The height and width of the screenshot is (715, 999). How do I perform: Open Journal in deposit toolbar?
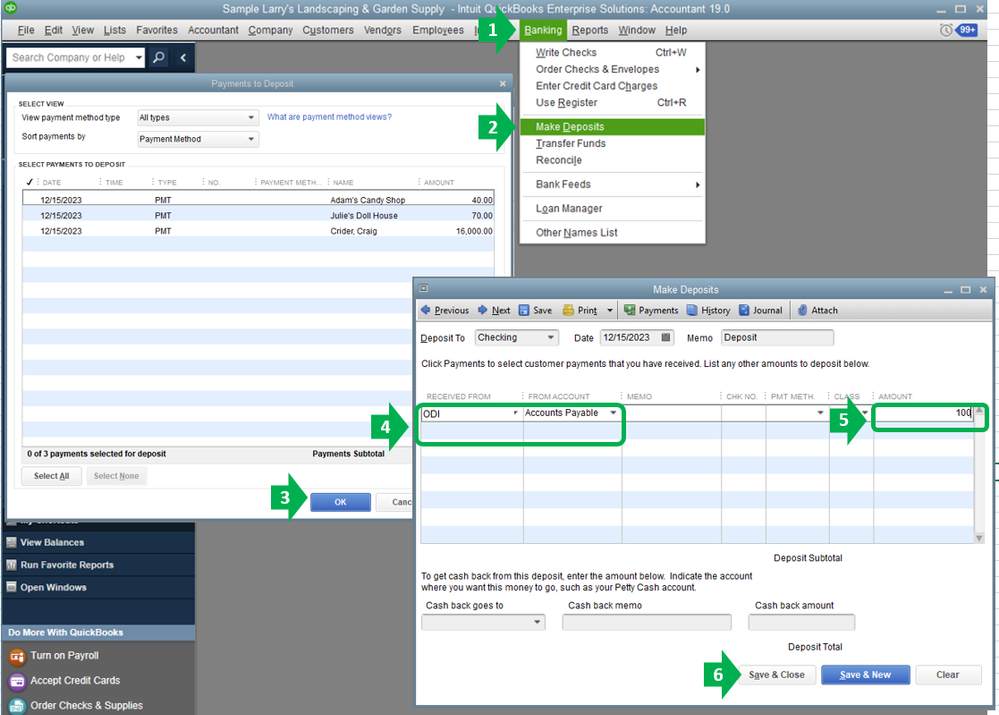(x=761, y=310)
